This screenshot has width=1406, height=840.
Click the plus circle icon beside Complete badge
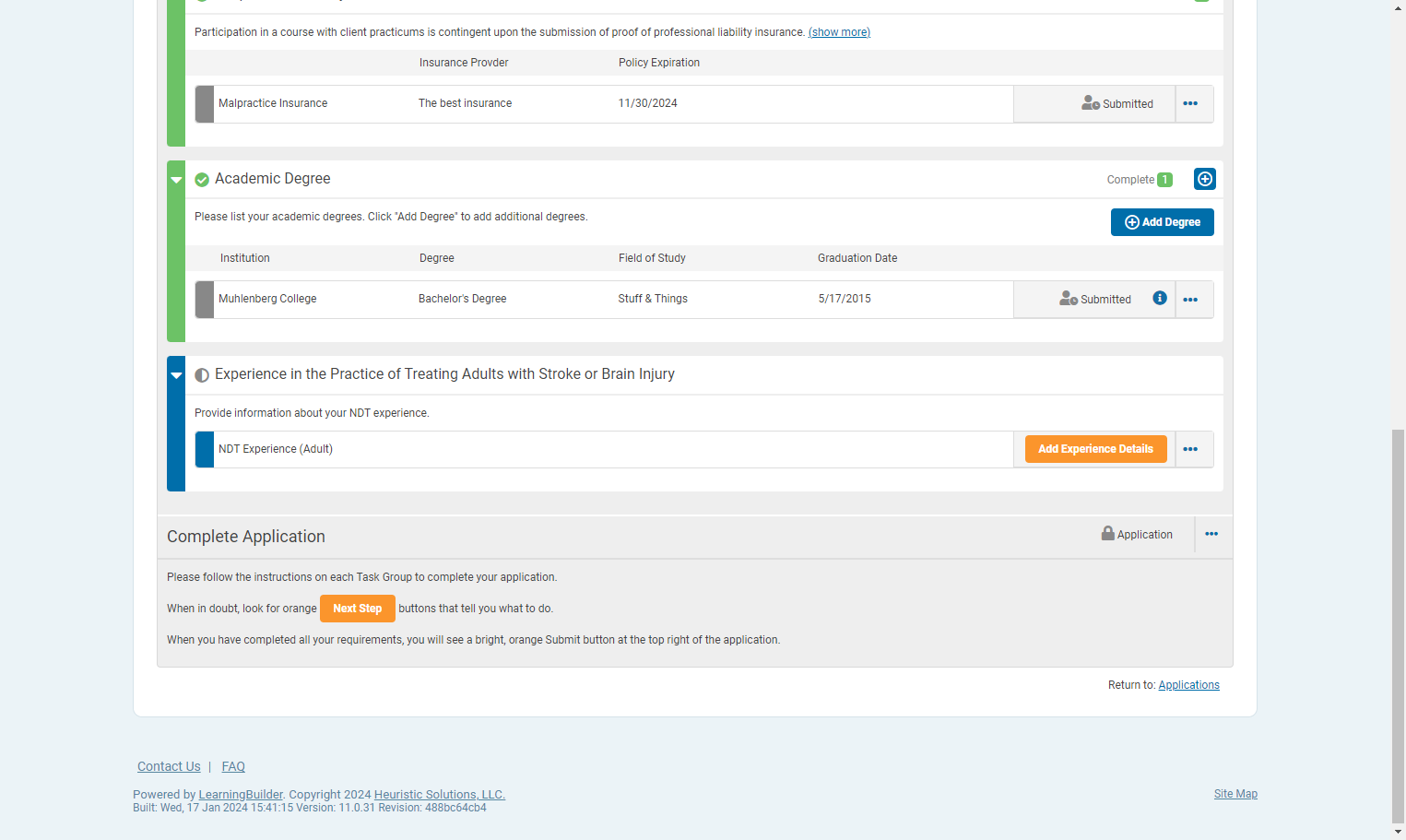[1204, 179]
